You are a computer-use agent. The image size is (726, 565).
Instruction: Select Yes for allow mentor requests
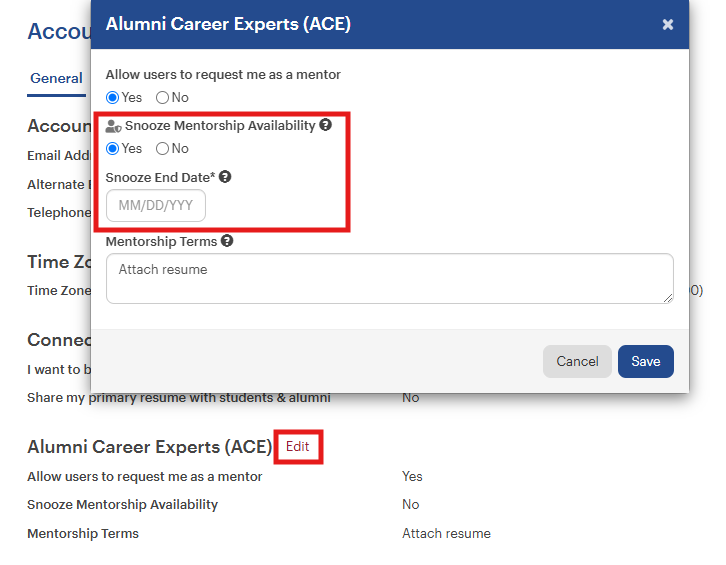click(113, 98)
